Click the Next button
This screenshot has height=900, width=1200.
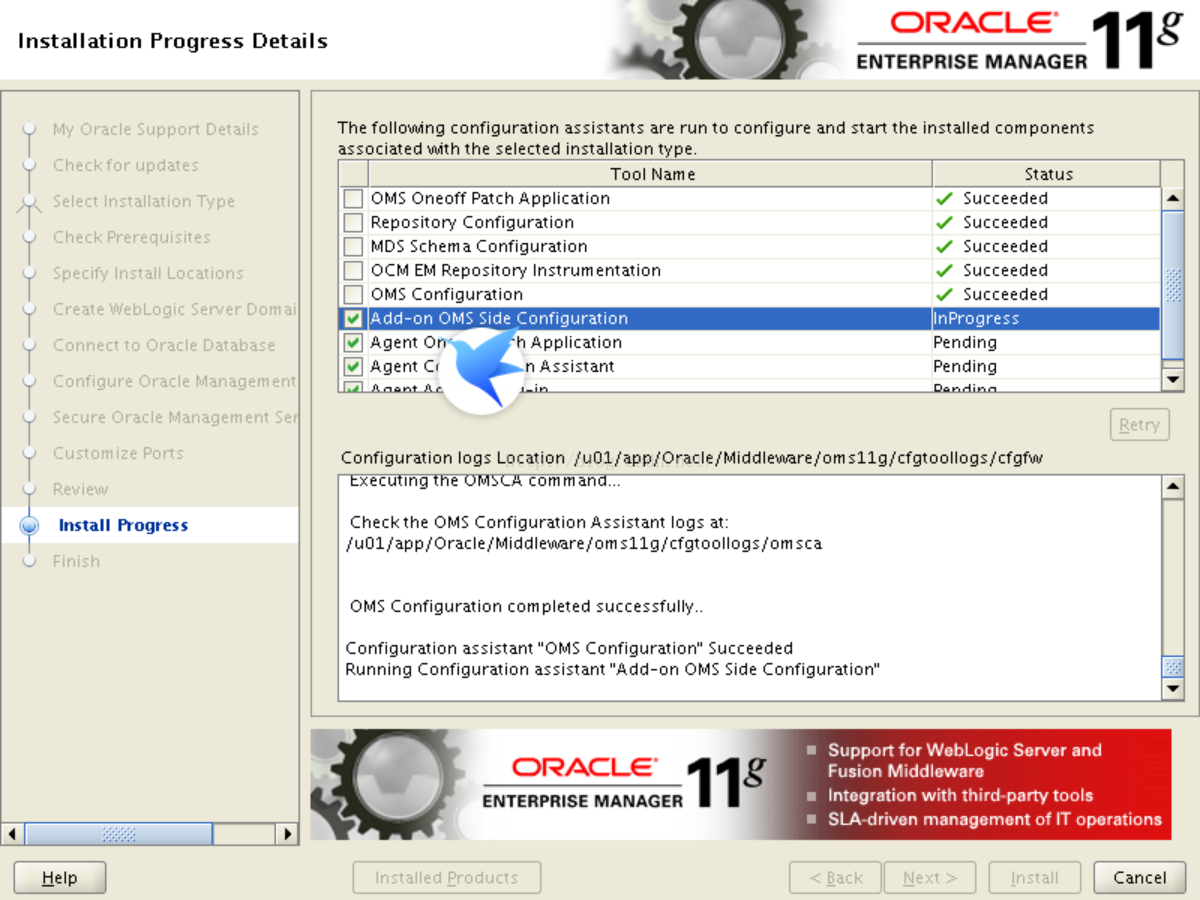(929, 878)
